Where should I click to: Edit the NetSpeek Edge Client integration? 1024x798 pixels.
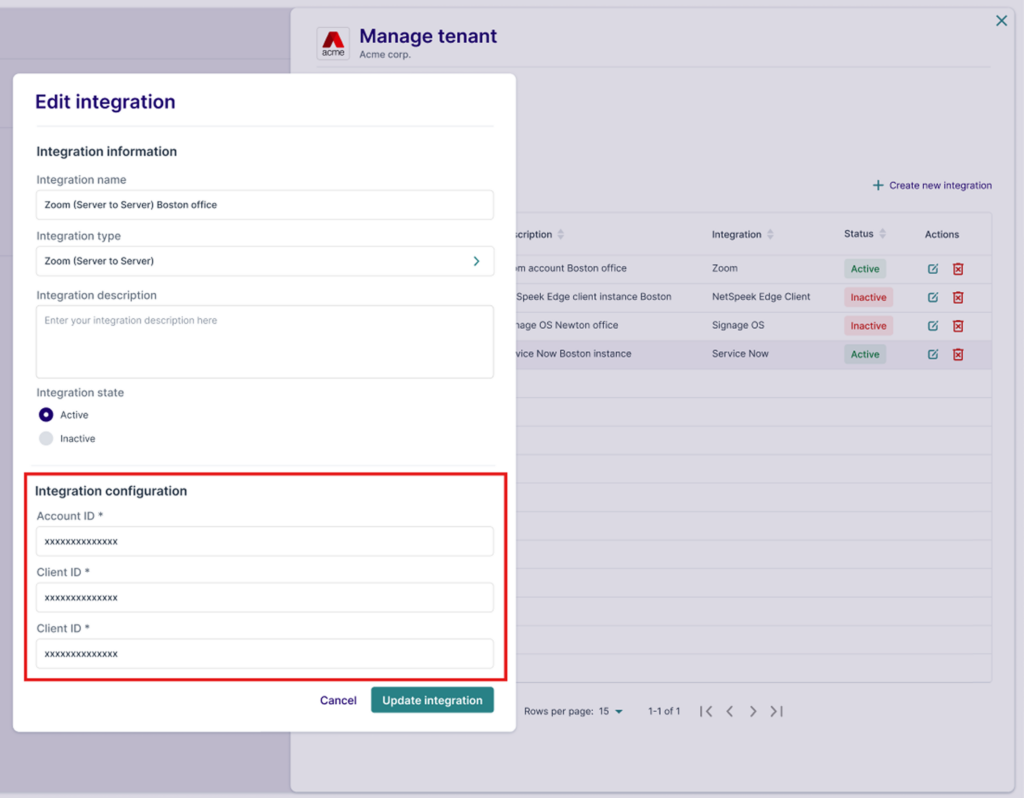(932, 297)
